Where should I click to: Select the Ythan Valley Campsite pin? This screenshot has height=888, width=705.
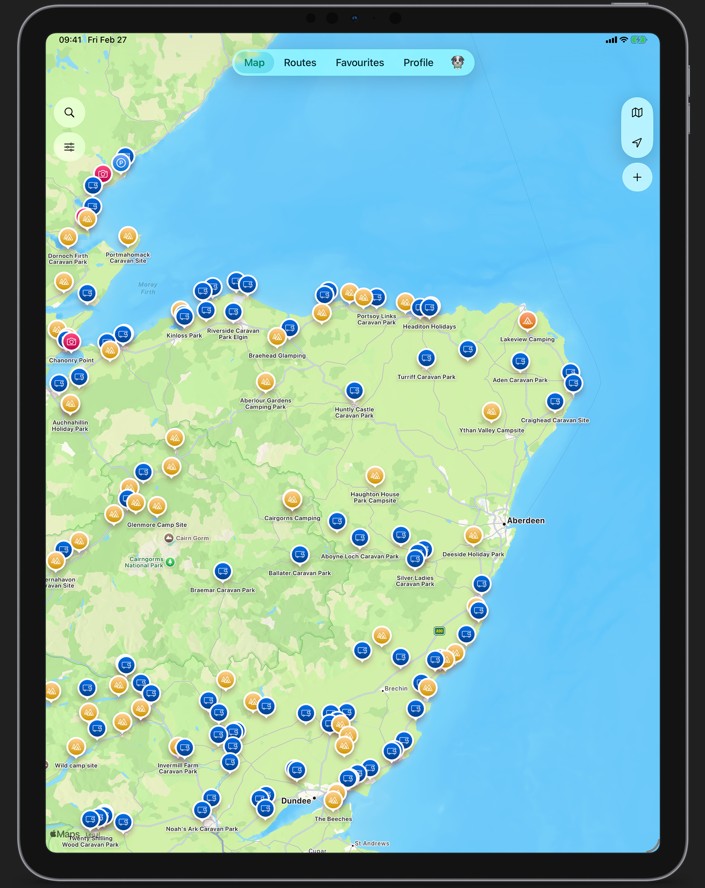point(491,411)
